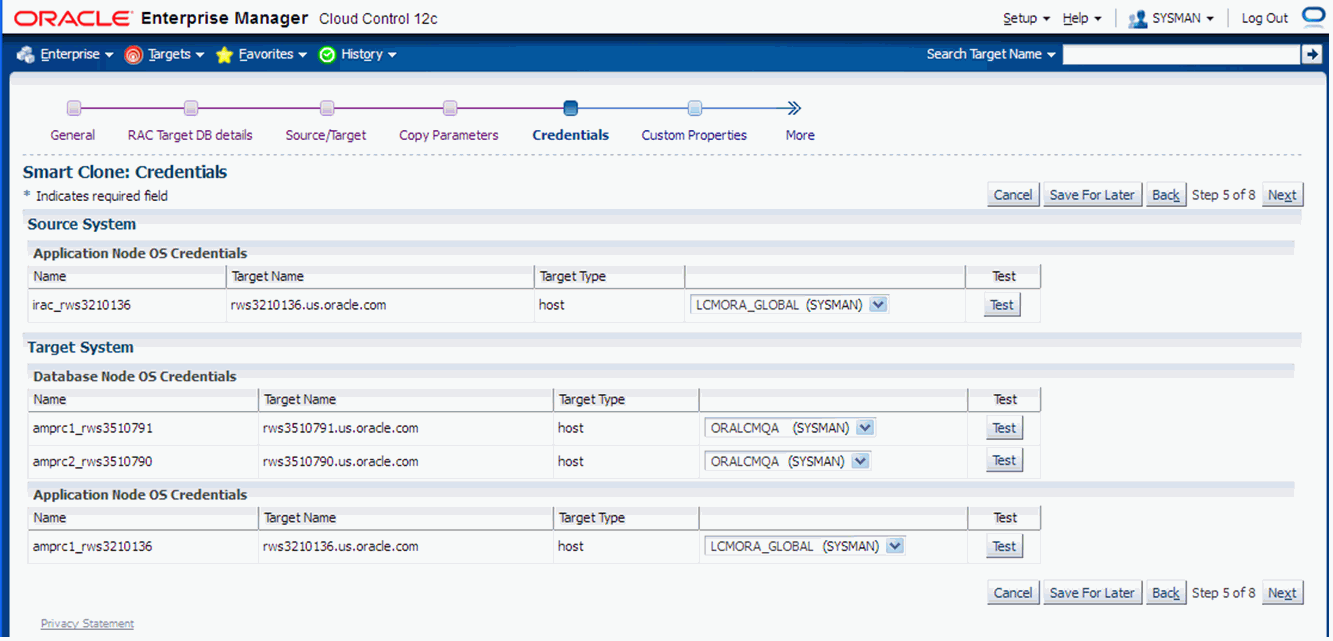
Task: Open the Setup menu
Action: click(x=1026, y=18)
